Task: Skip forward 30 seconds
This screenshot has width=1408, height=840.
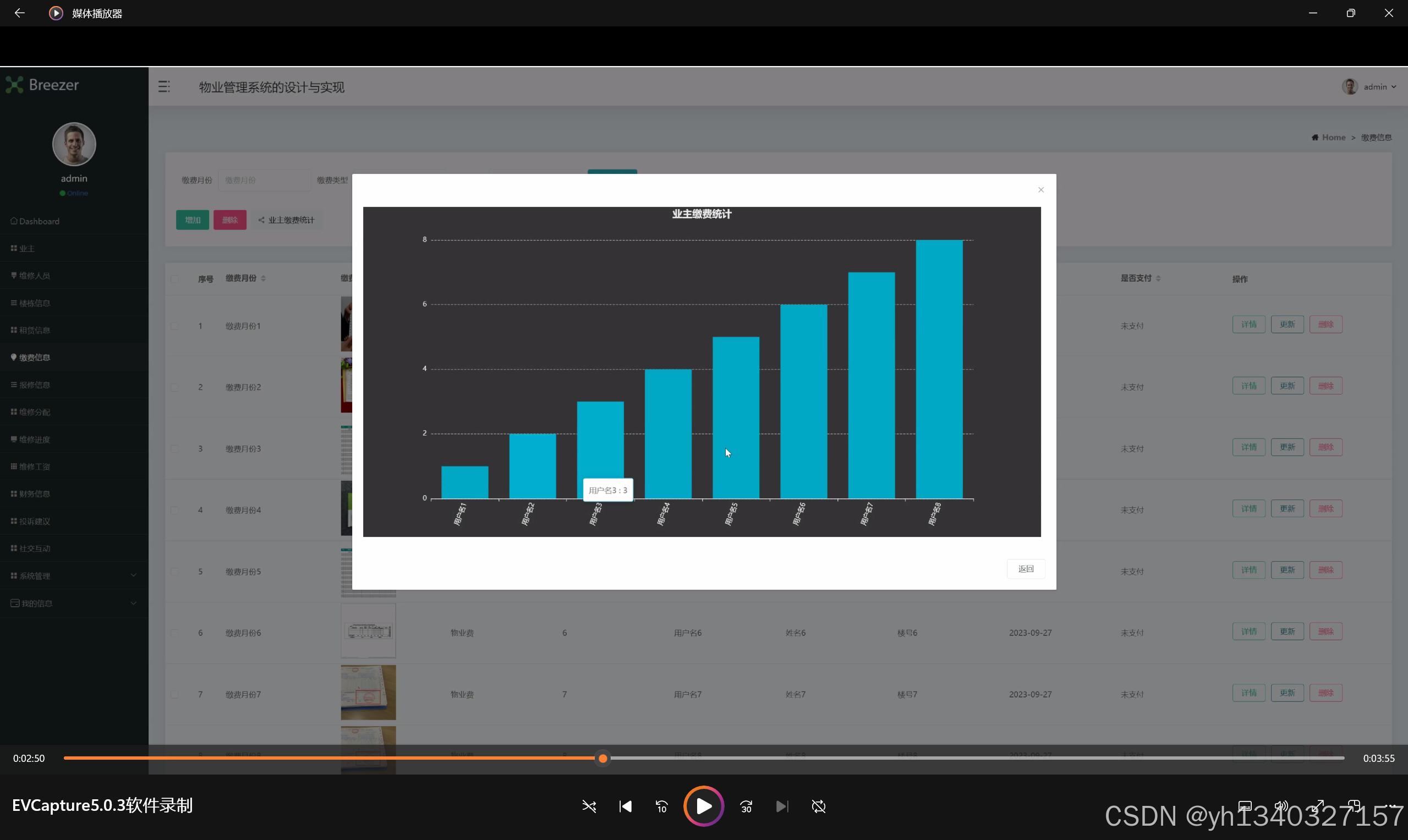Action: tap(746, 806)
